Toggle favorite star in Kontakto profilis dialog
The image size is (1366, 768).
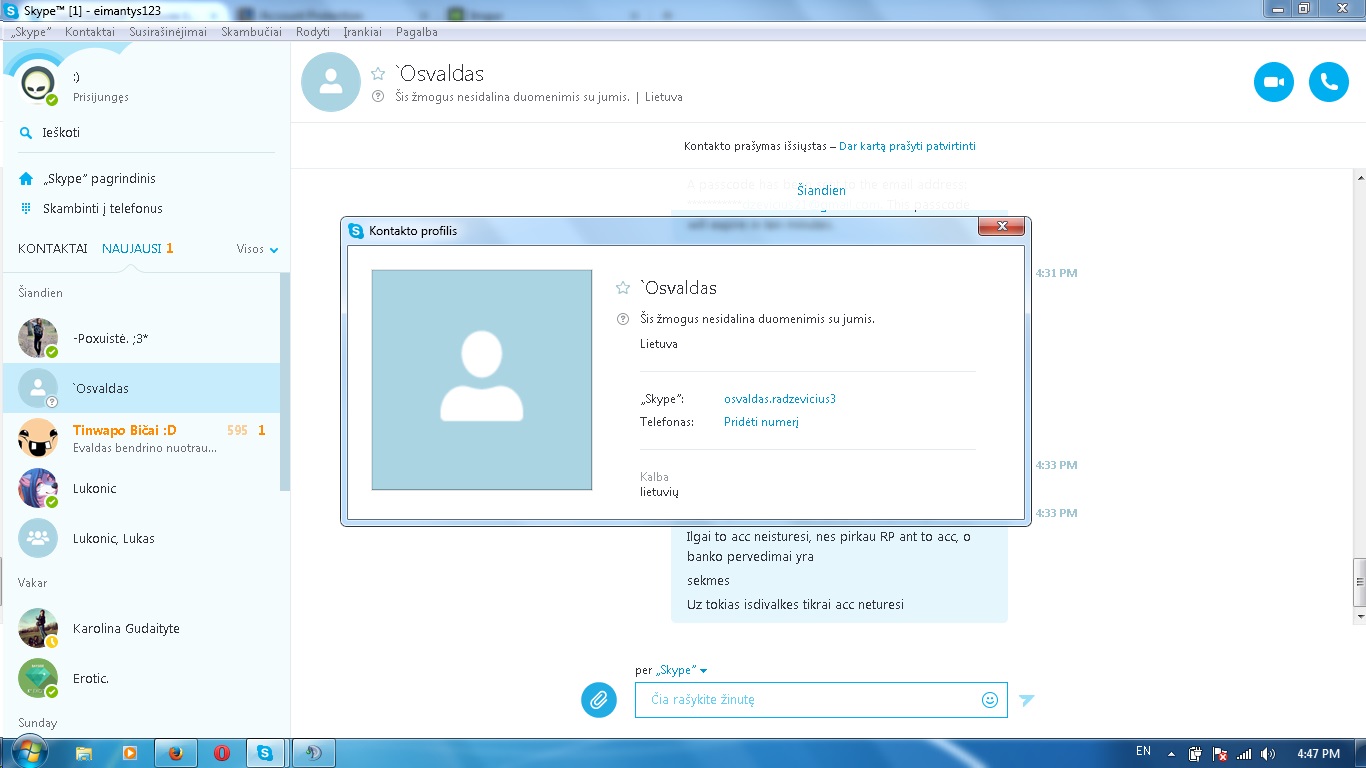(623, 288)
